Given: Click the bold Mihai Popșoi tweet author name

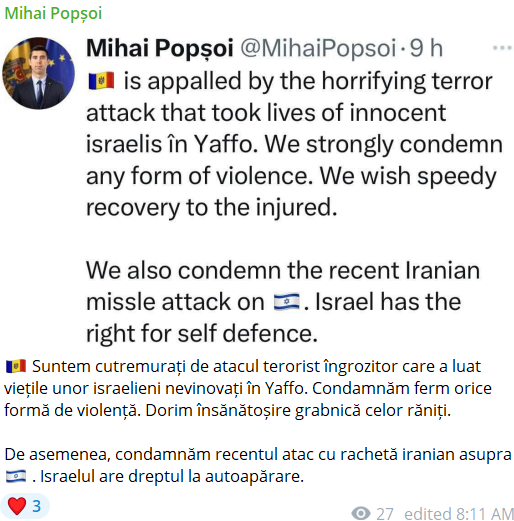Looking at the screenshot, I should point(160,48).
